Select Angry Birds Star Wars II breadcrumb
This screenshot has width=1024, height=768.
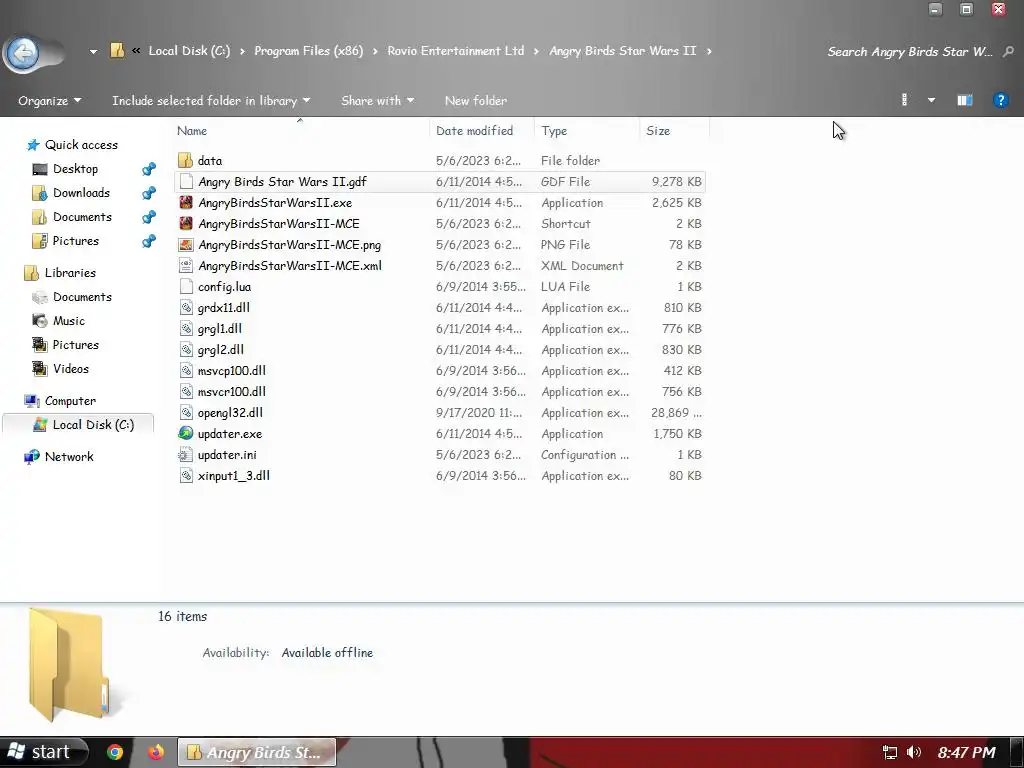[622, 50]
